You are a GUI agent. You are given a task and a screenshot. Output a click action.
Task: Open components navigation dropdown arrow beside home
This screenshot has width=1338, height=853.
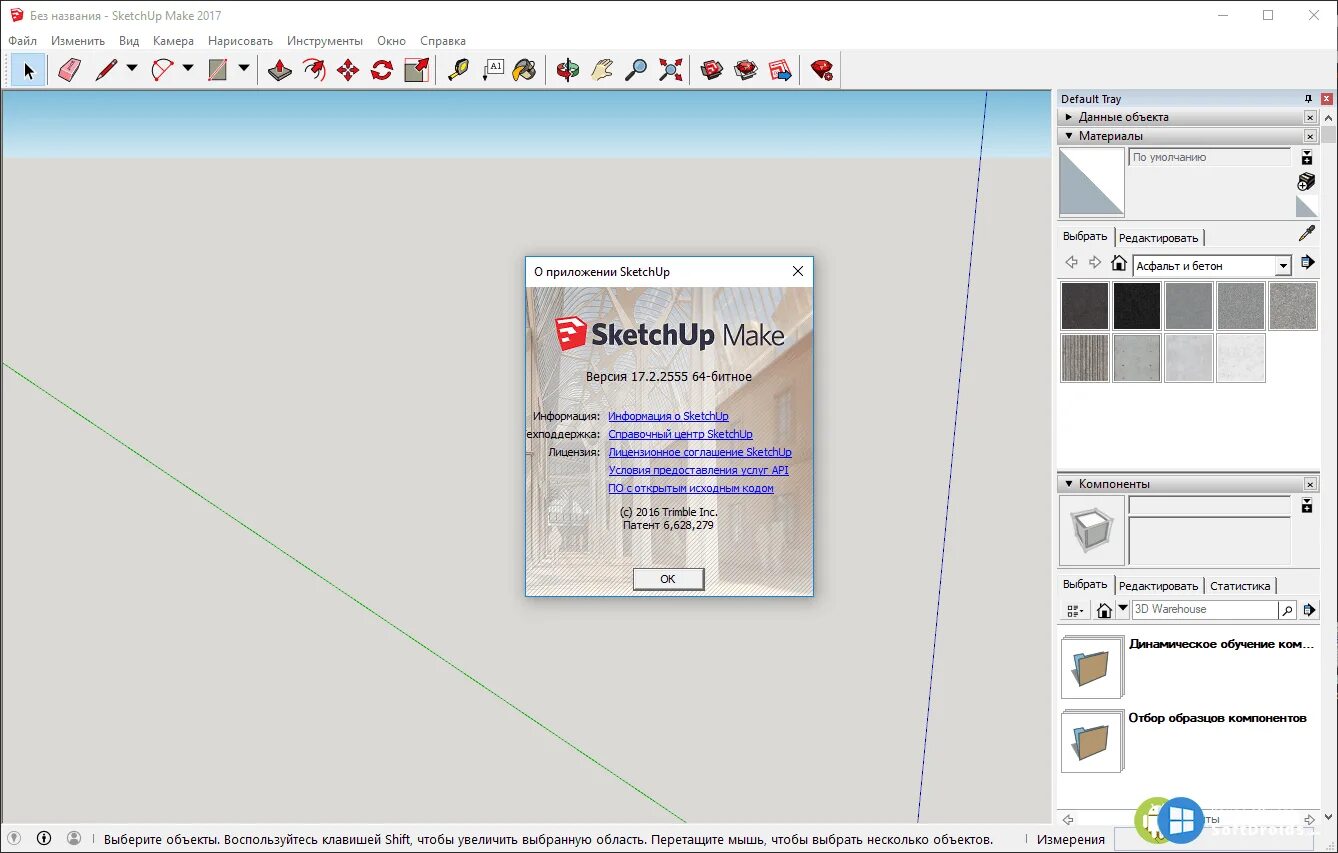click(1123, 609)
